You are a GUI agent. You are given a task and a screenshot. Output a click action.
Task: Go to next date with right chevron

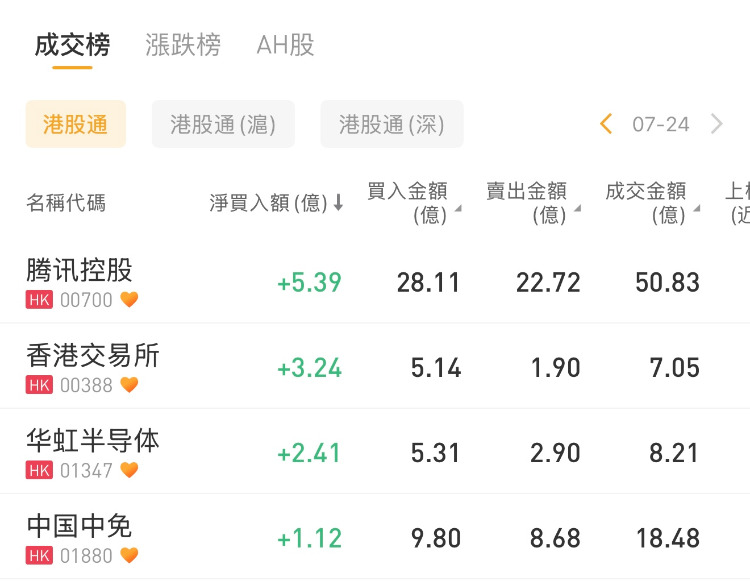[x=717, y=124]
